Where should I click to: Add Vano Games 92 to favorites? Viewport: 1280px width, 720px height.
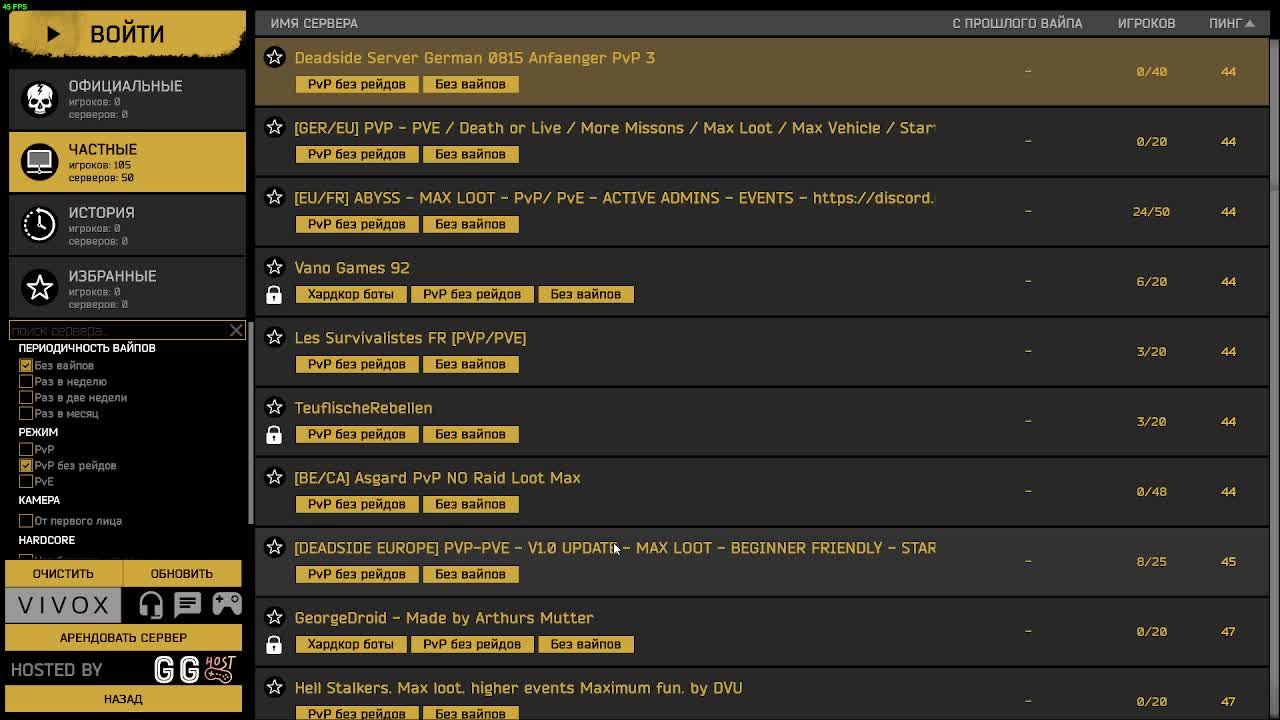click(274, 267)
